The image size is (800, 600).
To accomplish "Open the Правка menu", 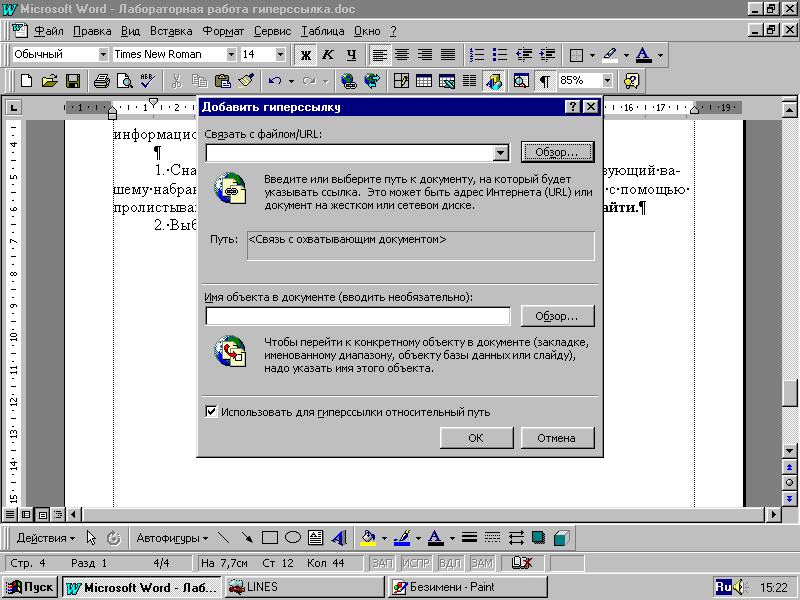I will [x=92, y=31].
